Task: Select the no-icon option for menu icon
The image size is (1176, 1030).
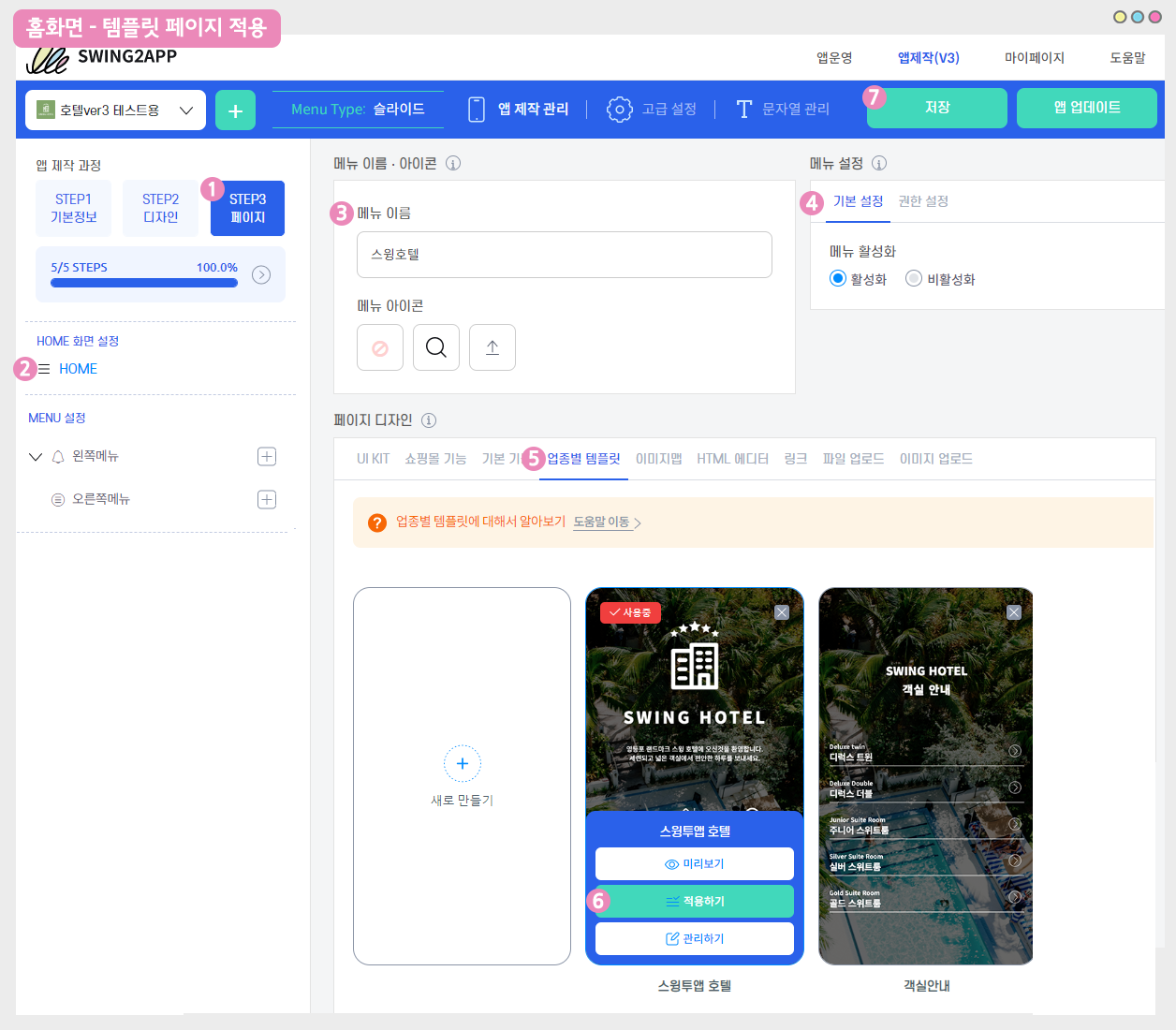Action: (380, 347)
